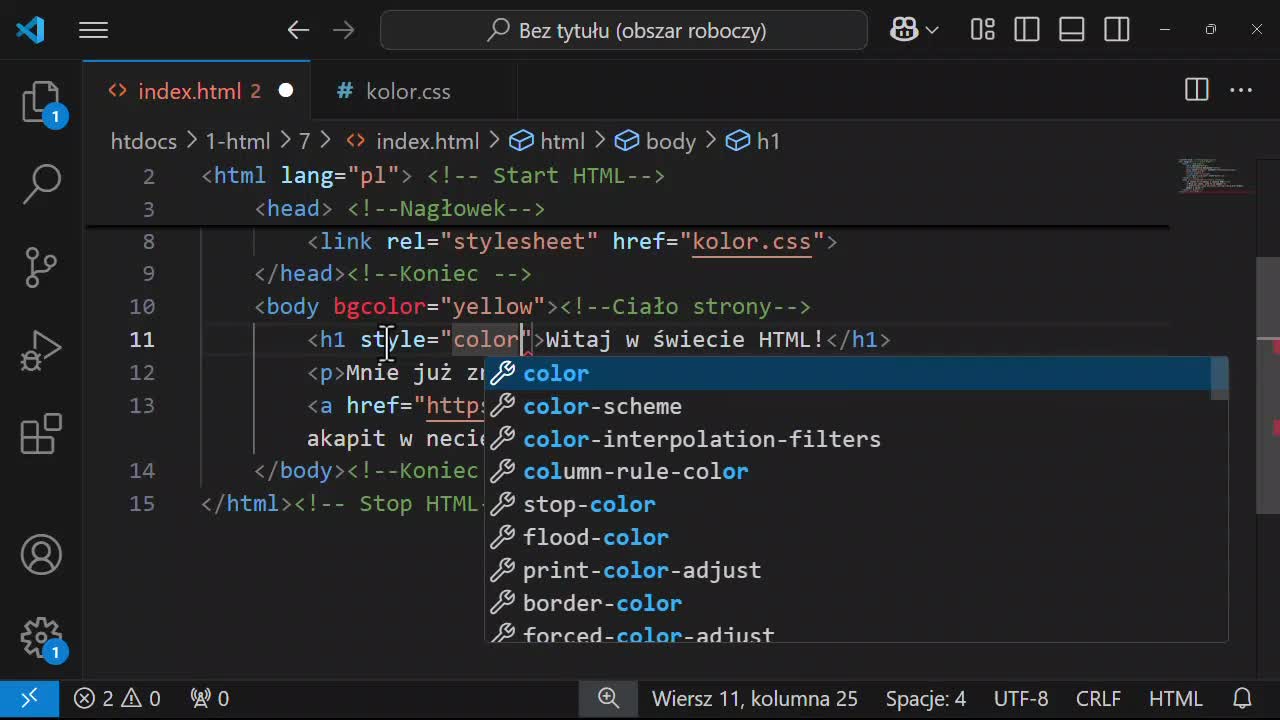Toggle the bottom panel
Image resolution: width=1280 pixels, height=720 pixels.
(x=1072, y=30)
